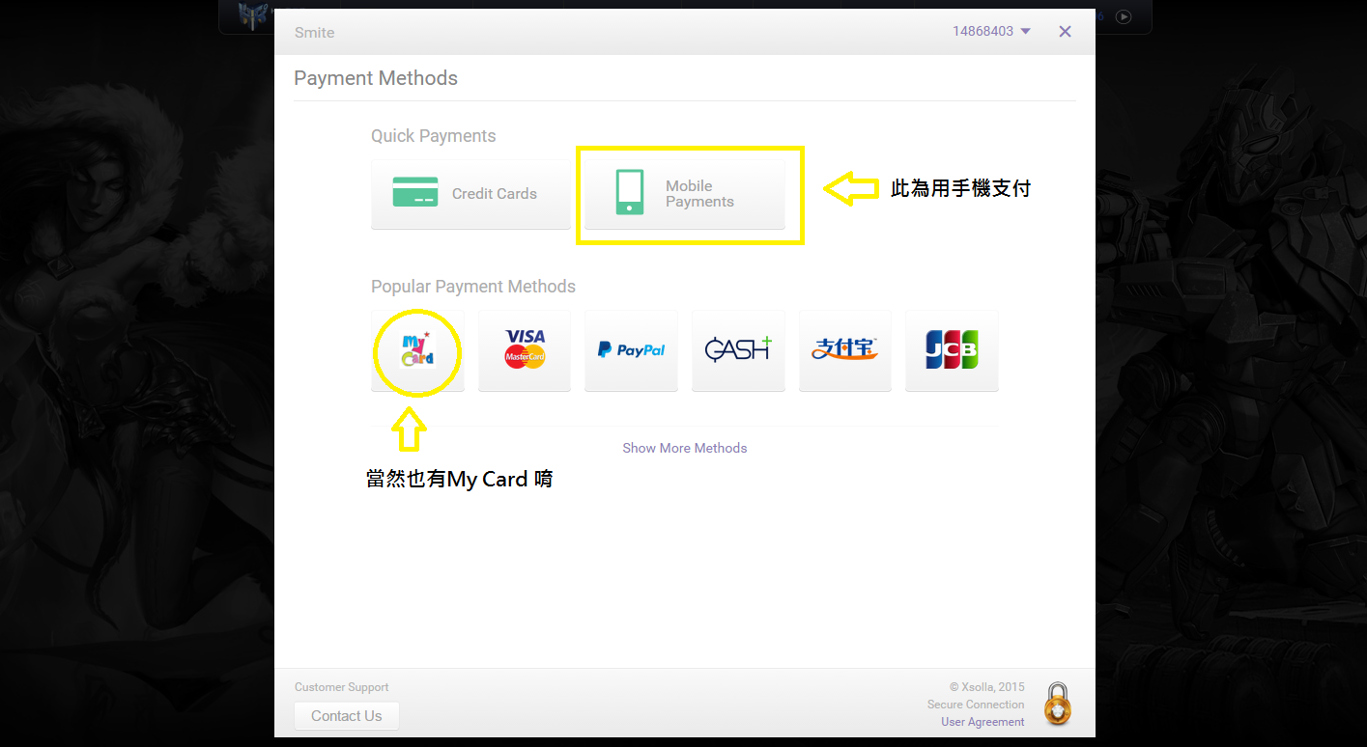The height and width of the screenshot is (747, 1367).
Task: Open the Credit Cards quick payment
Action: pos(471,194)
